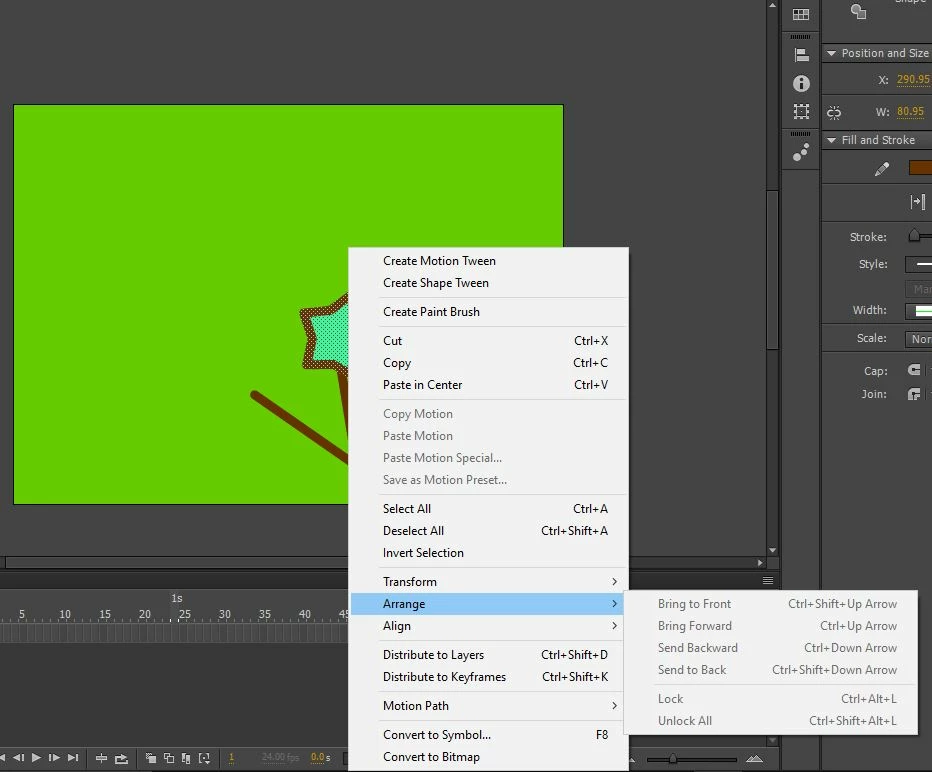
Task: Collapse the Fill and Stroke section
Action: (832, 140)
